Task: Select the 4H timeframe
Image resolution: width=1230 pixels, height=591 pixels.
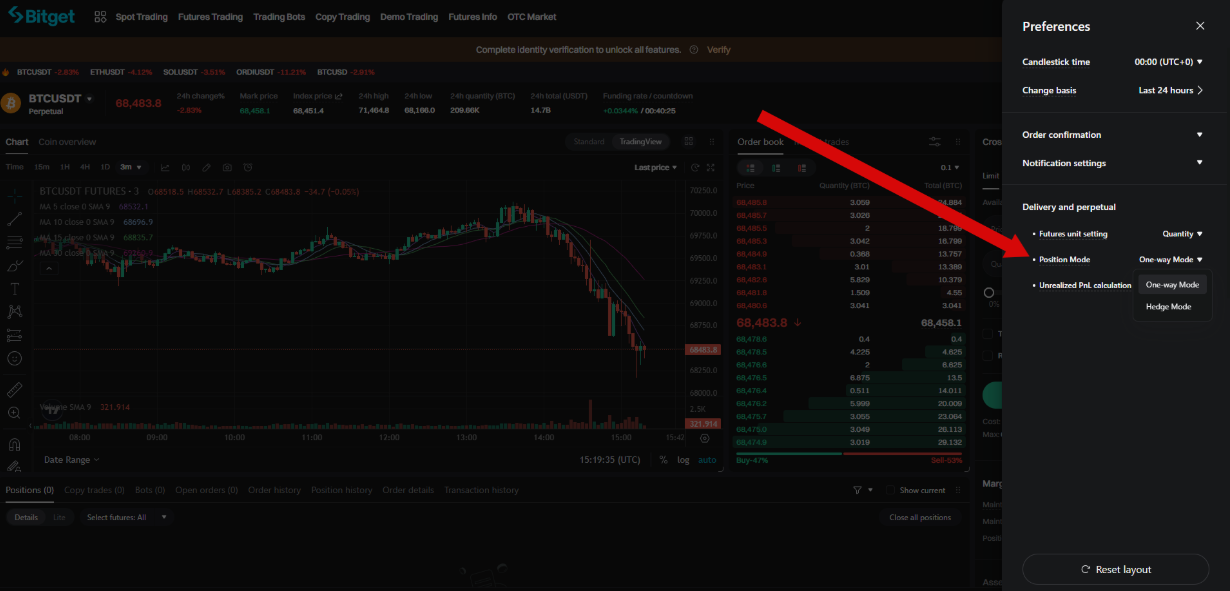Action: [x=85, y=167]
